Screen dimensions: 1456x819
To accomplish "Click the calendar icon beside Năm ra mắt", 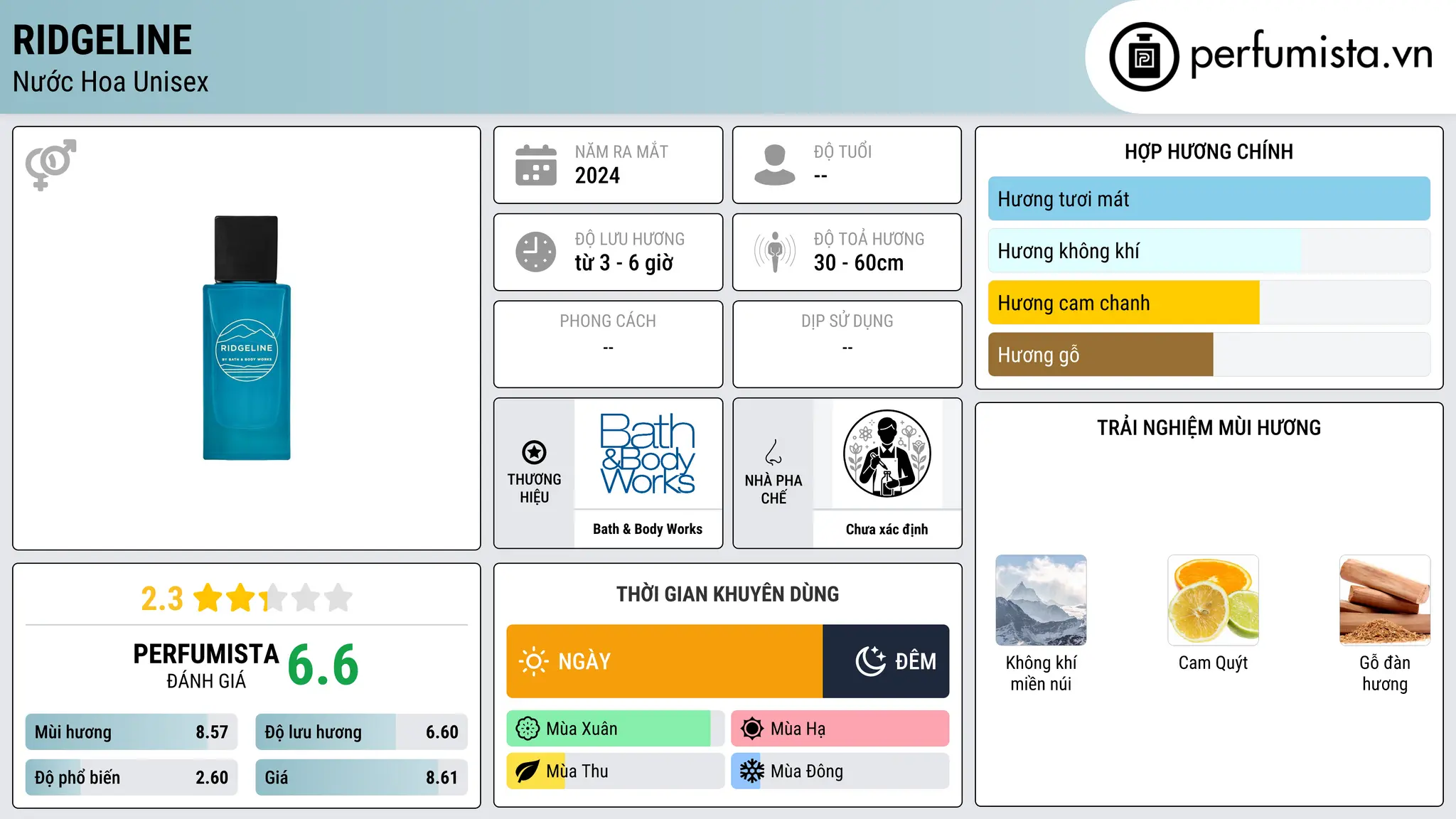I will click(536, 165).
